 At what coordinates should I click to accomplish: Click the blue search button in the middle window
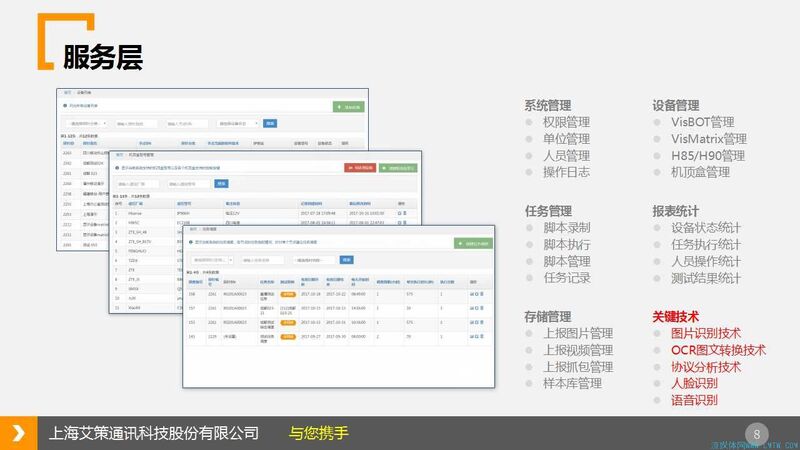tap(222, 184)
